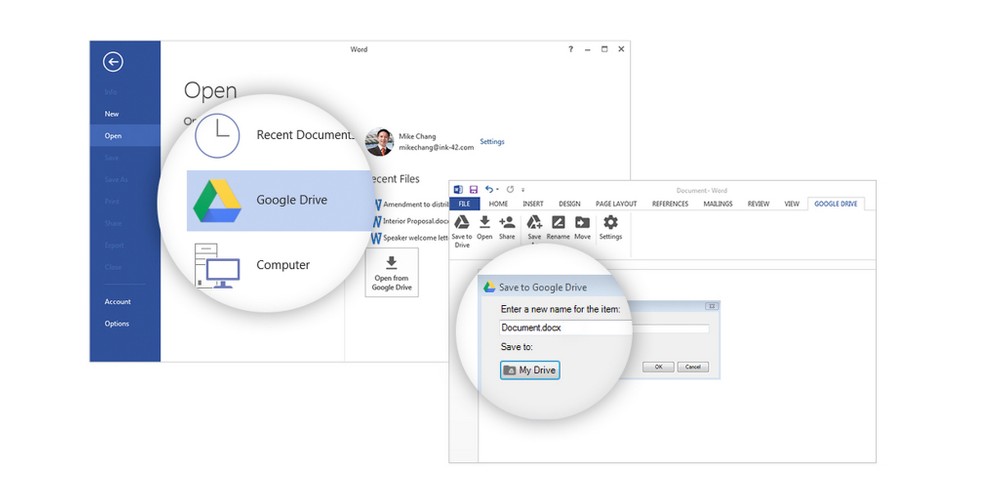Viewport: 1000px width, 493px height.
Task: Switch to the MAILINGS tab
Action: pos(718,204)
